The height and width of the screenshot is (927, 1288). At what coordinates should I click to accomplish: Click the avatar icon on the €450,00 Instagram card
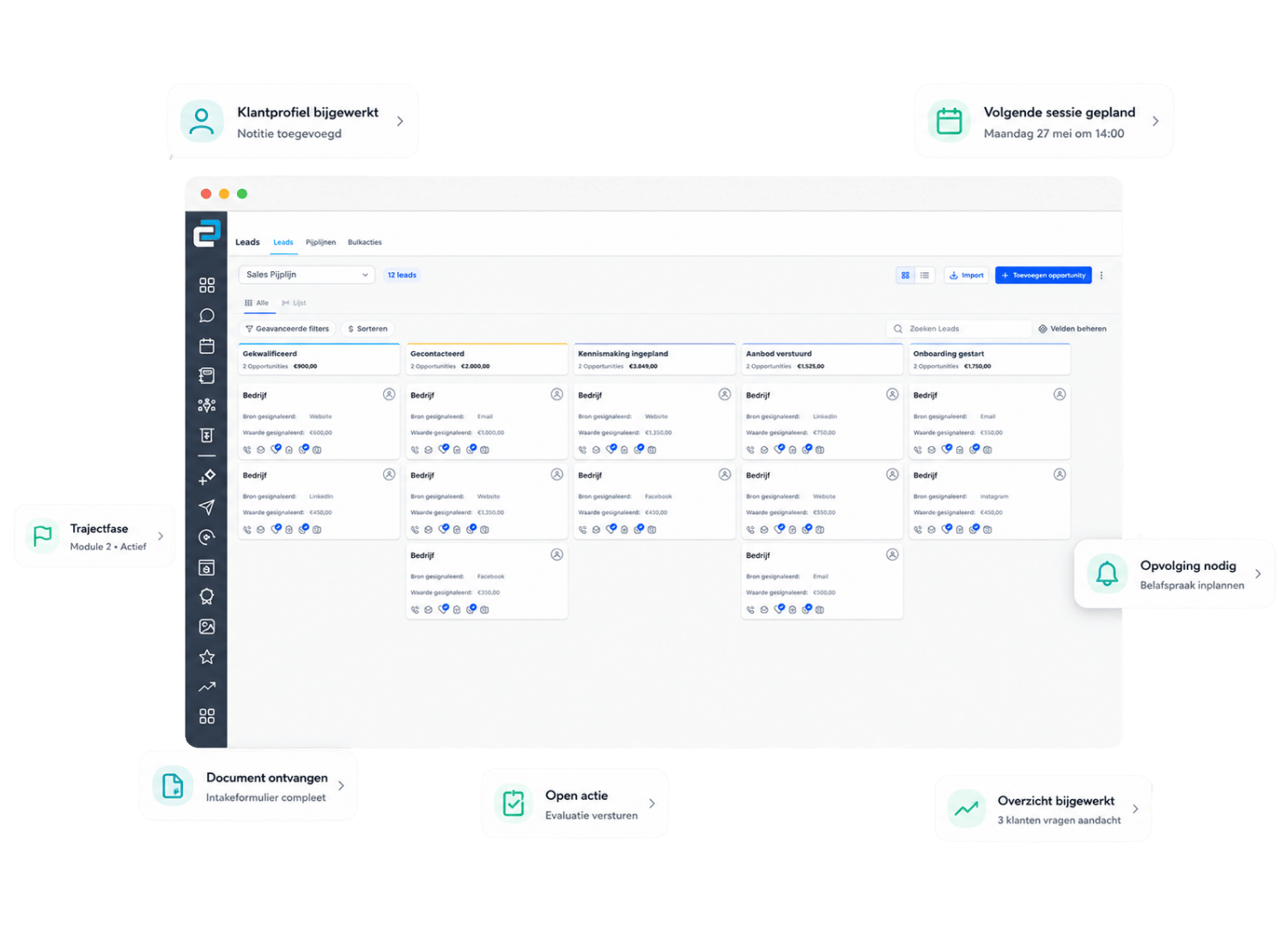coord(1060,475)
